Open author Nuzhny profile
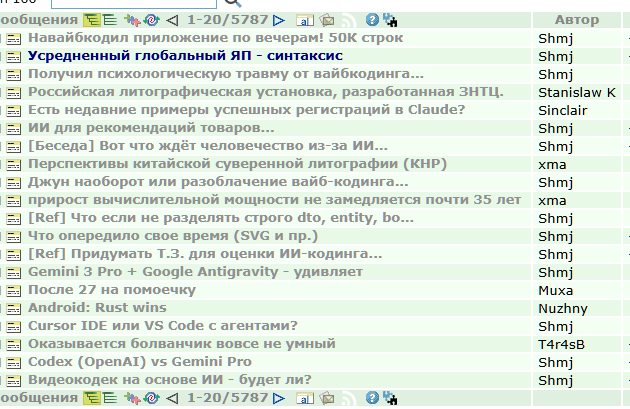The width and height of the screenshot is (630, 409). click(562, 308)
